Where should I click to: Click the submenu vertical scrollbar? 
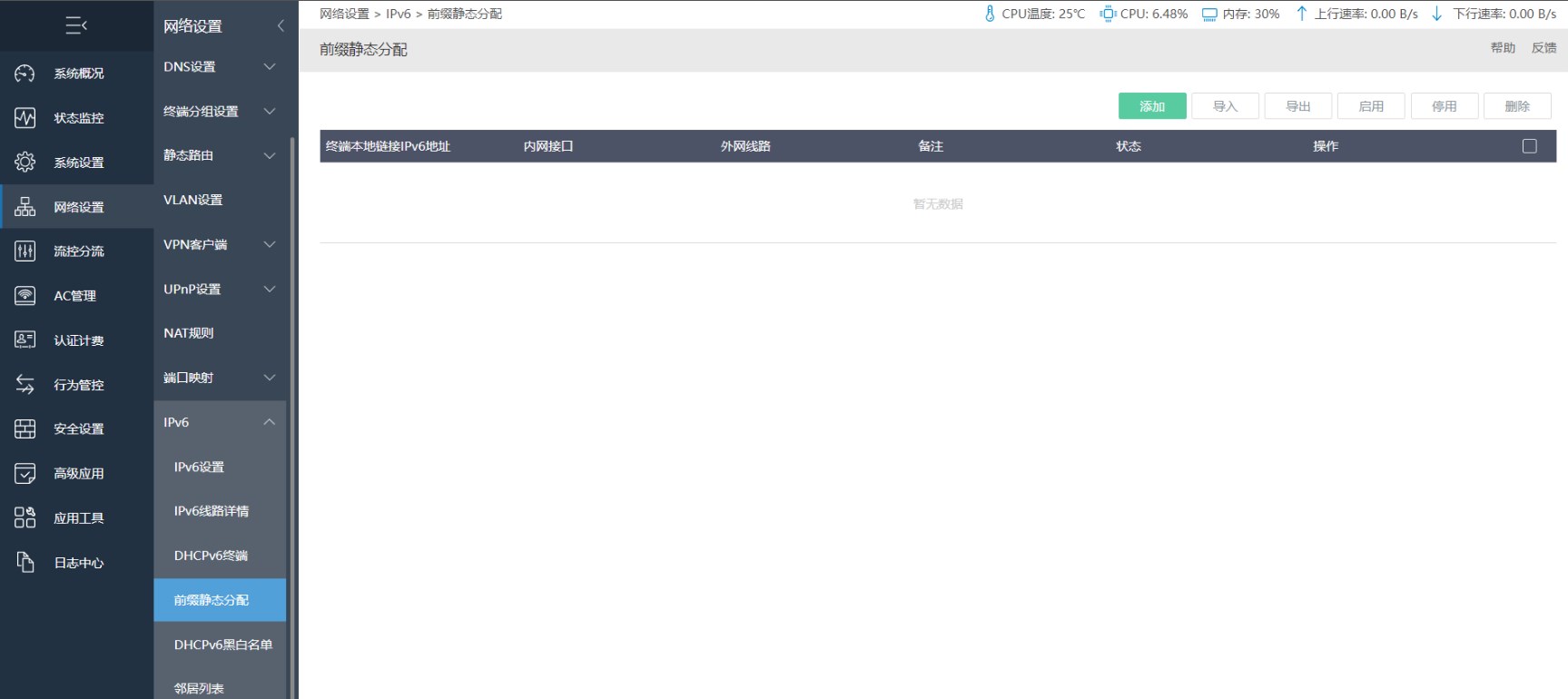(x=292, y=418)
